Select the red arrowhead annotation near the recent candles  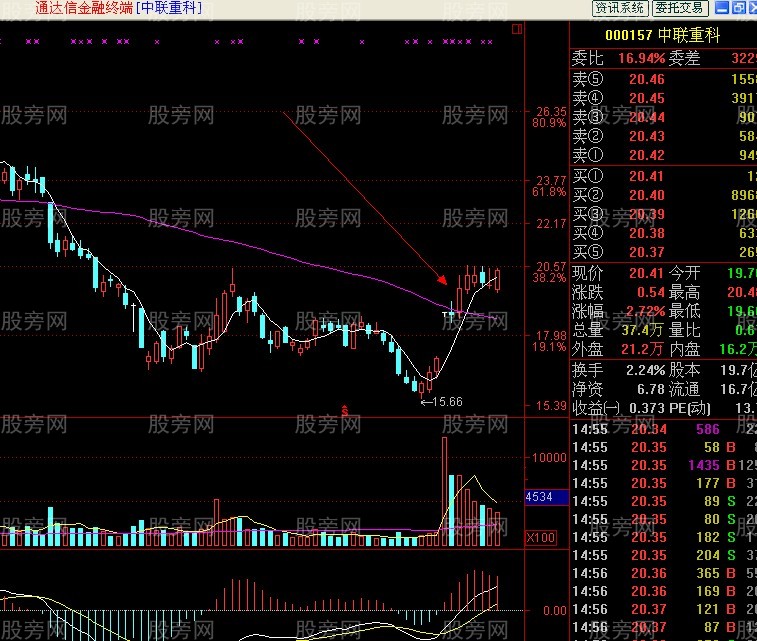click(442, 279)
